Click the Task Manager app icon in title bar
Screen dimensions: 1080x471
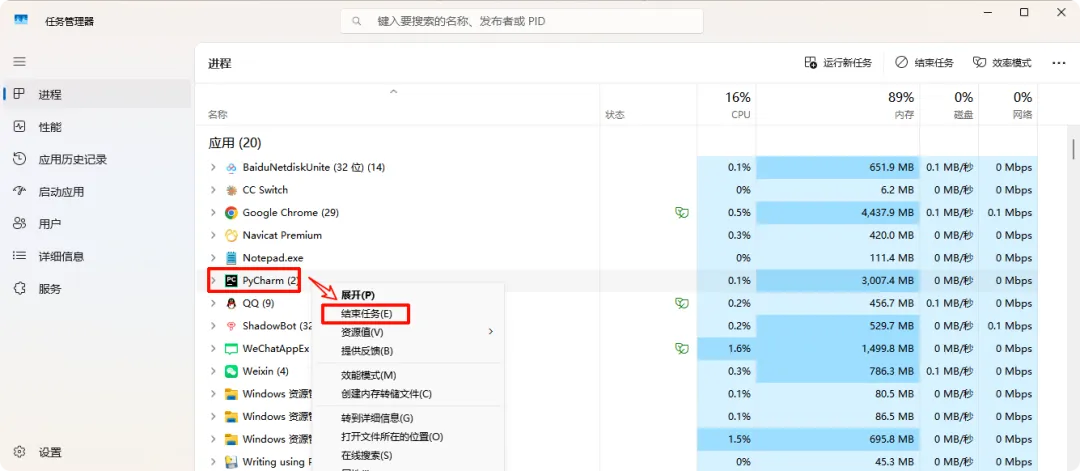tap(21, 21)
